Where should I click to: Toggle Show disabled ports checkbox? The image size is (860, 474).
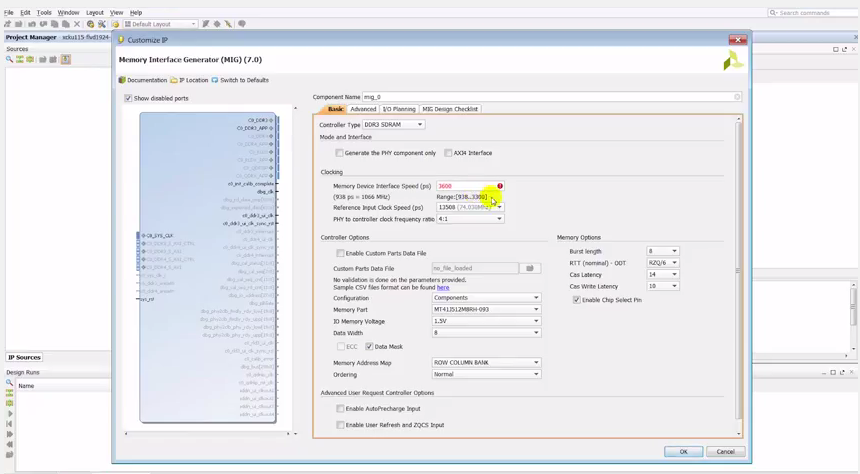[128, 98]
